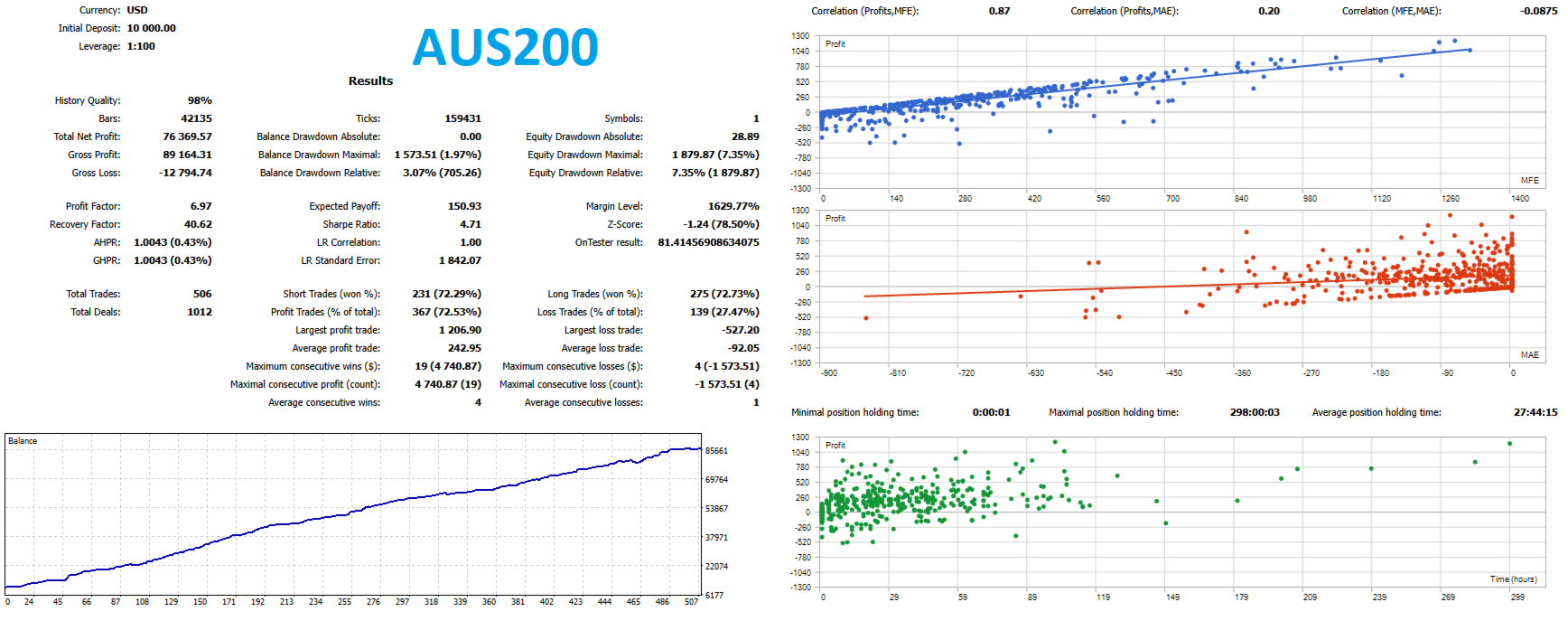Select Largest profit trade value 1 206.90
This screenshot has height=621, width=1568.
(x=460, y=331)
